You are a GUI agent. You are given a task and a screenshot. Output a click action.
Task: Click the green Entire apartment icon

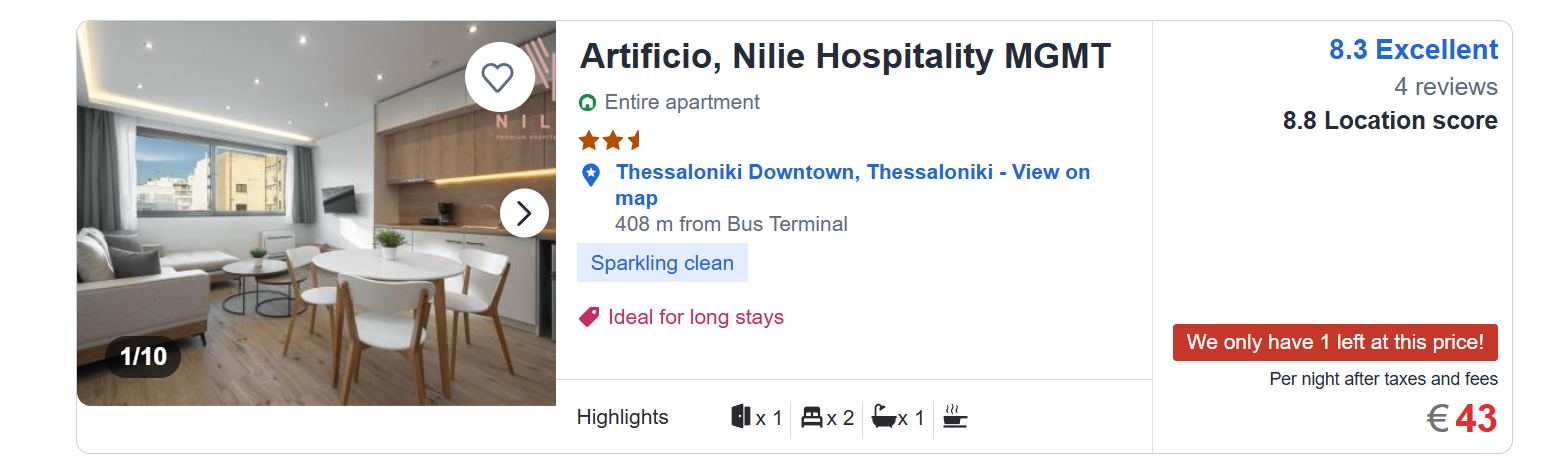(588, 102)
